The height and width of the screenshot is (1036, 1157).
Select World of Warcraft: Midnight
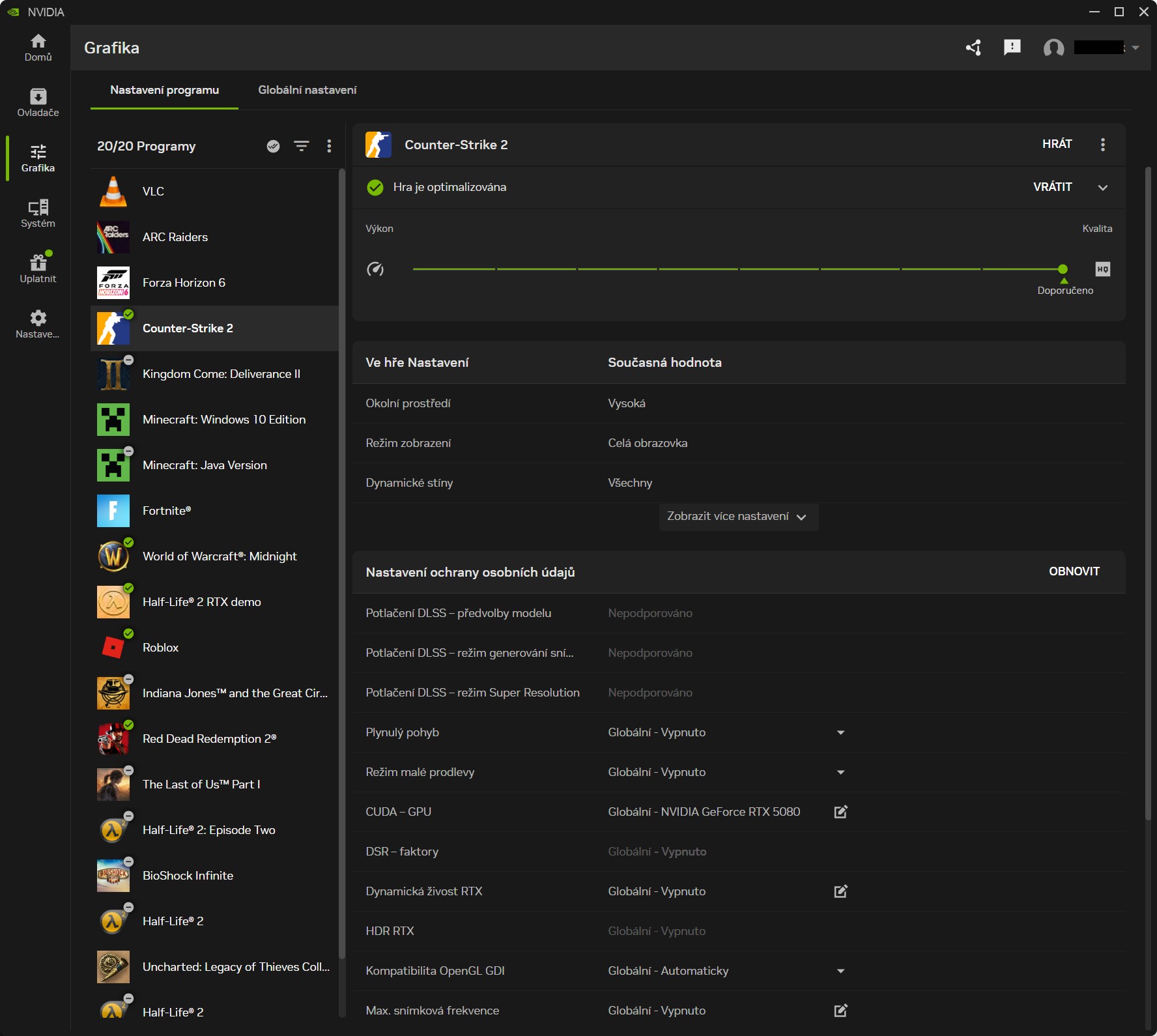(214, 556)
